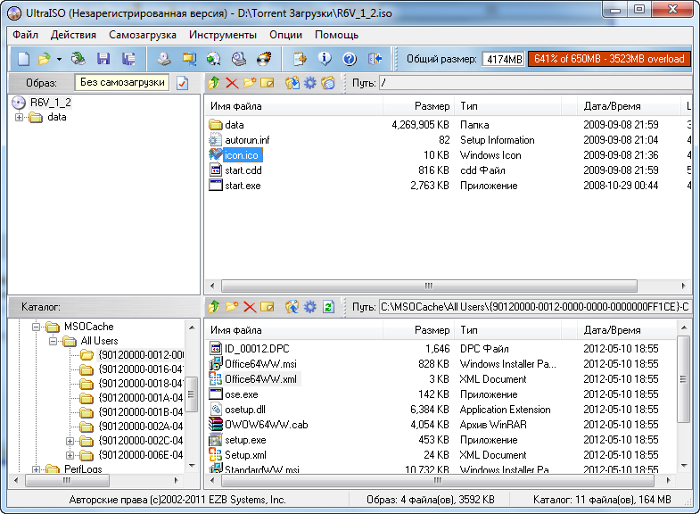Collapse the All Users tree node
Image resolution: width=700 pixels, height=514 pixels.
click(x=54, y=341)
